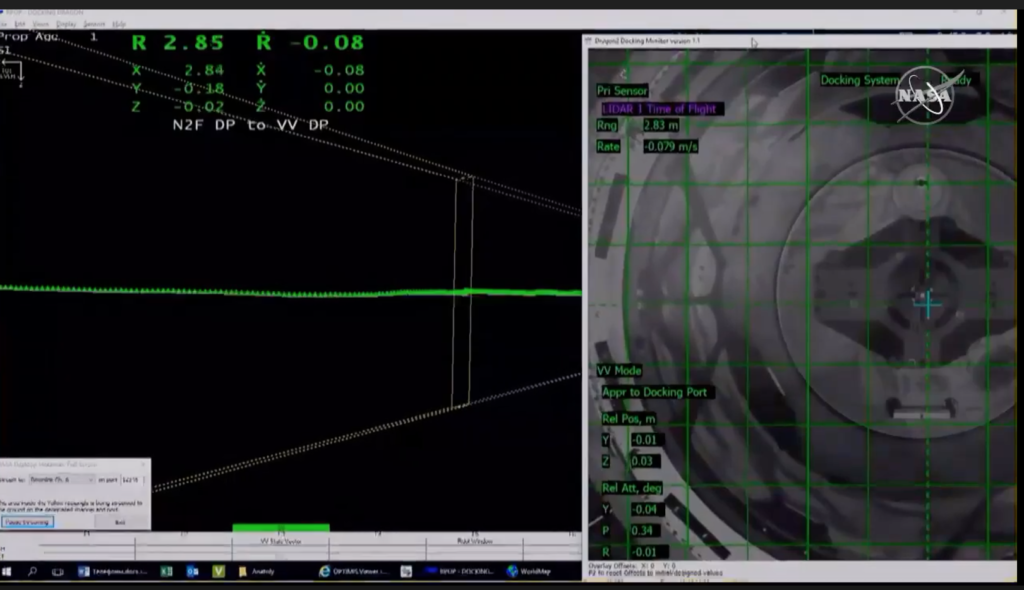Click the Rng 2.83 m value

point(660,125)
